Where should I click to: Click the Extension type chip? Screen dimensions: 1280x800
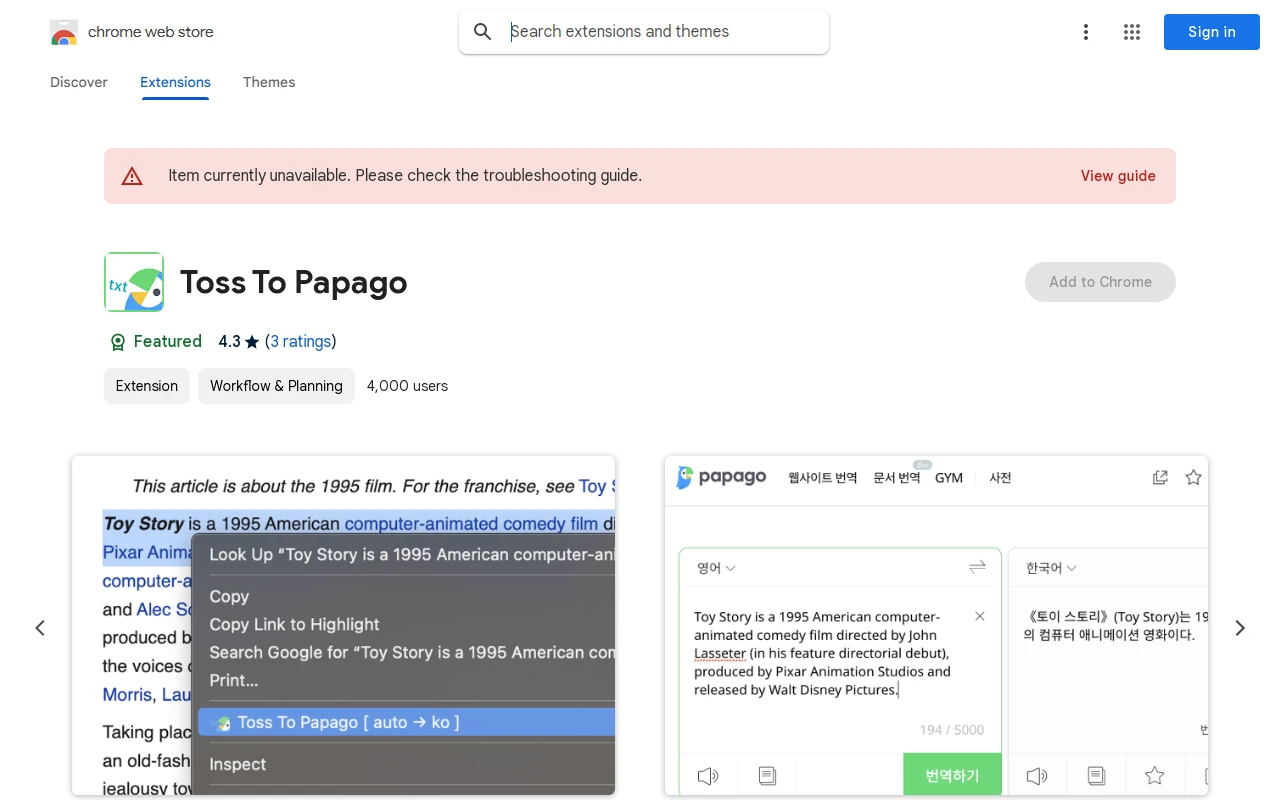click(x=147, y=386)
